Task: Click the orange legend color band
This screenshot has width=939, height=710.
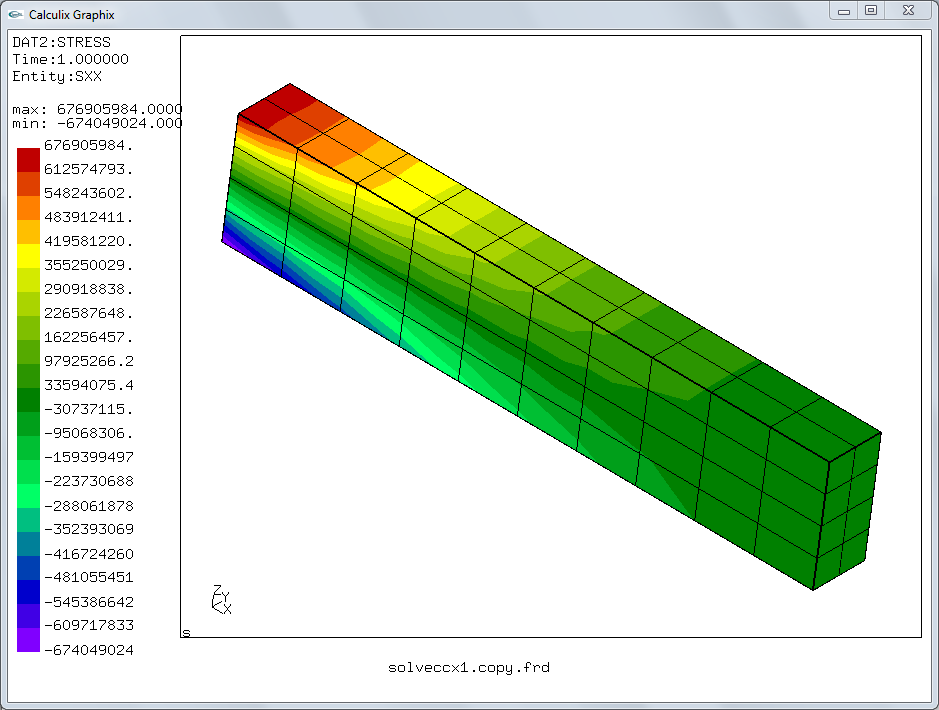Action: pyautogui.click(x=28, y=208)
